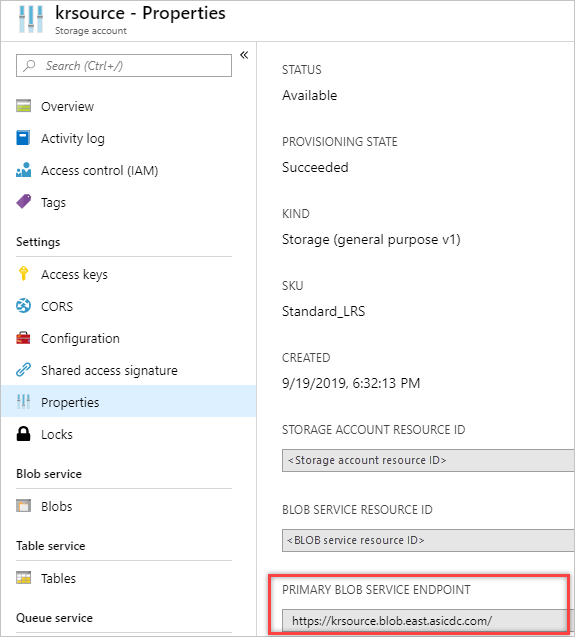This screenshot has height=637, width=575.
Task: Click the storage account properties icon in header
Action: (31, 19)
